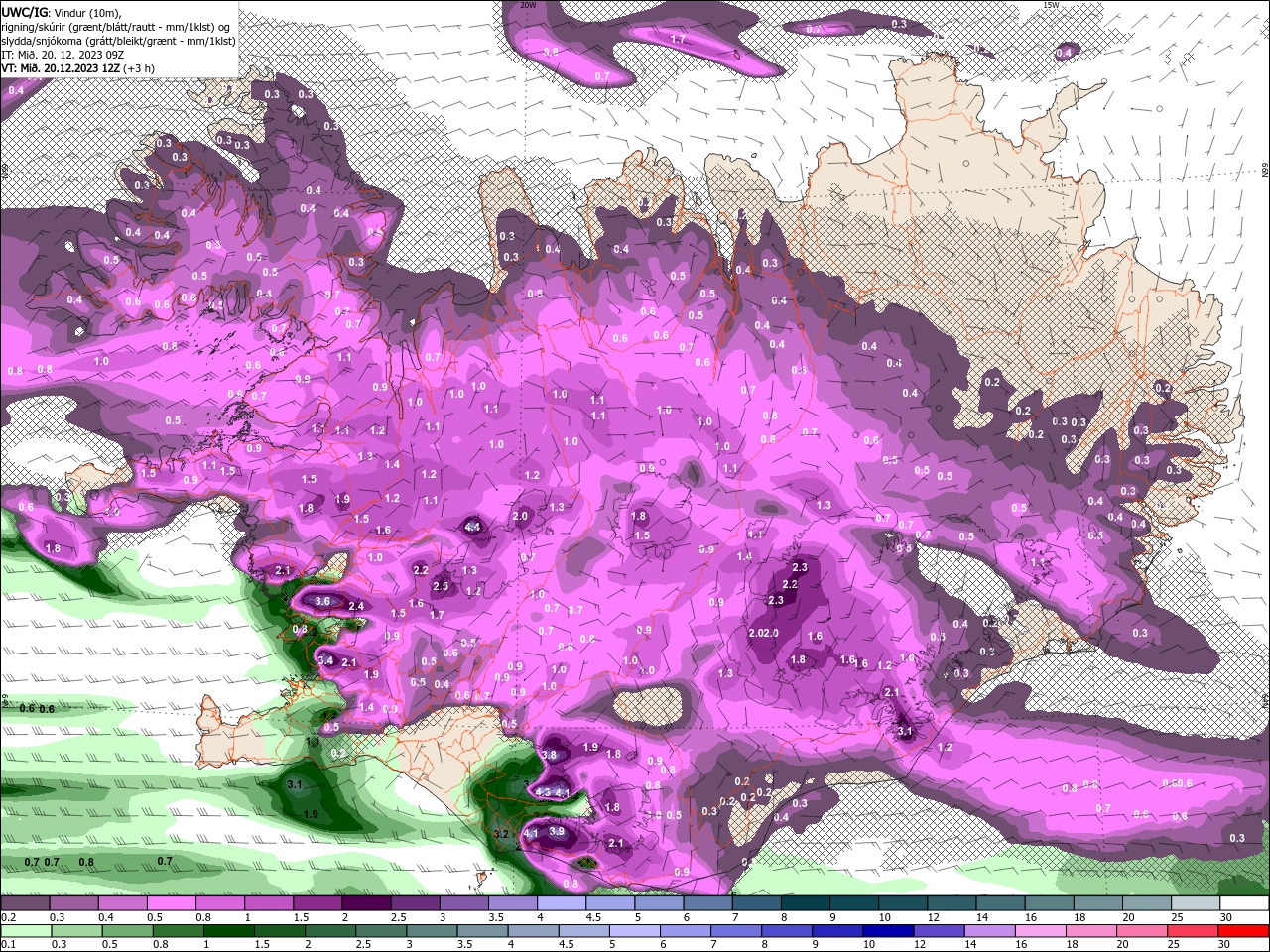Click the 2.5 label on the snow scale

coord(398,917)
